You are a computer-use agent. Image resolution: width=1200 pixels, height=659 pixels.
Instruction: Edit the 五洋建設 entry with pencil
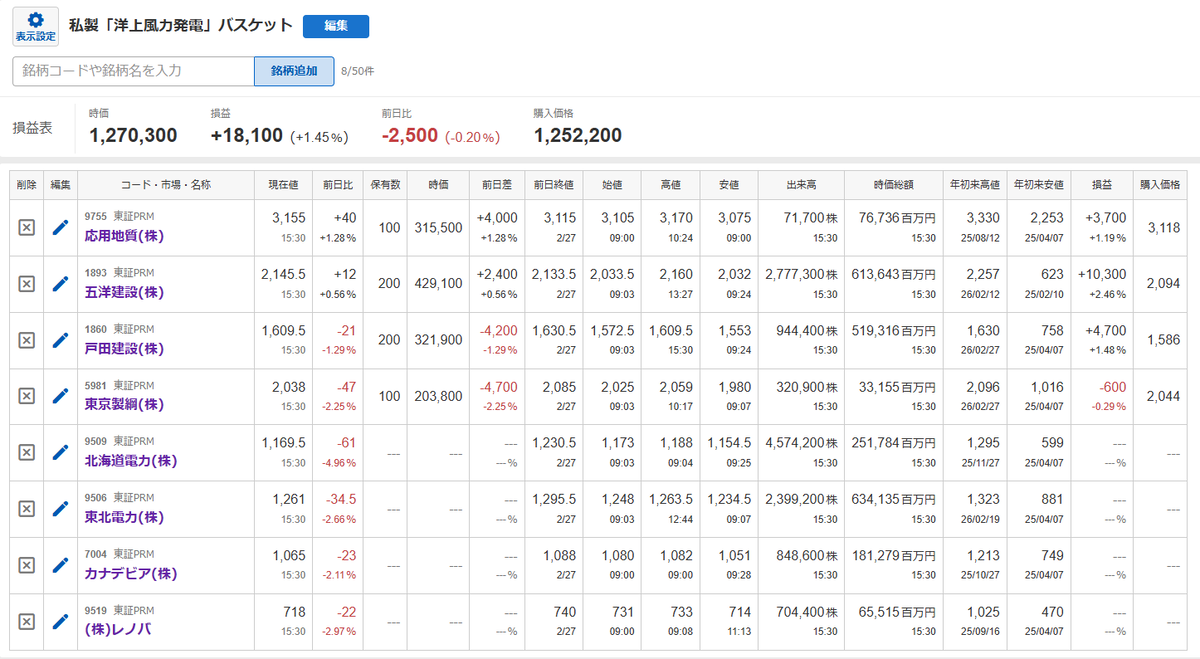60,284
